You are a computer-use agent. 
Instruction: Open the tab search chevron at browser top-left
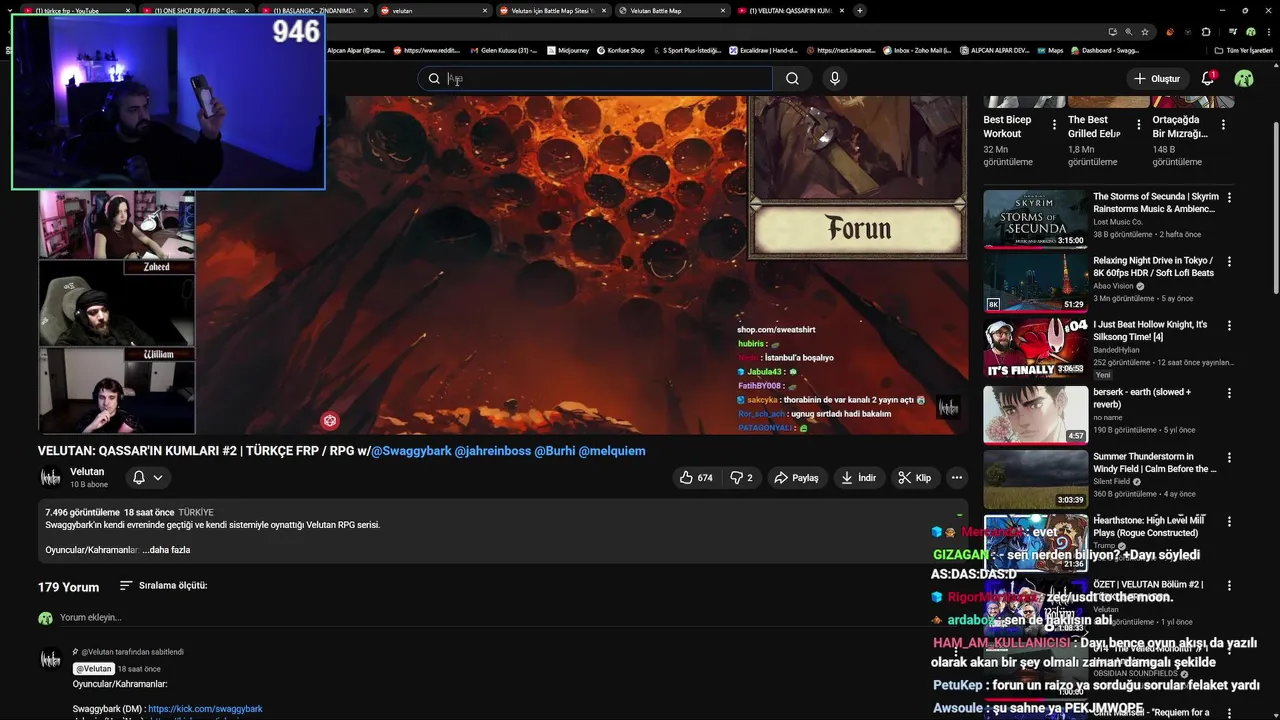(10, 10)
